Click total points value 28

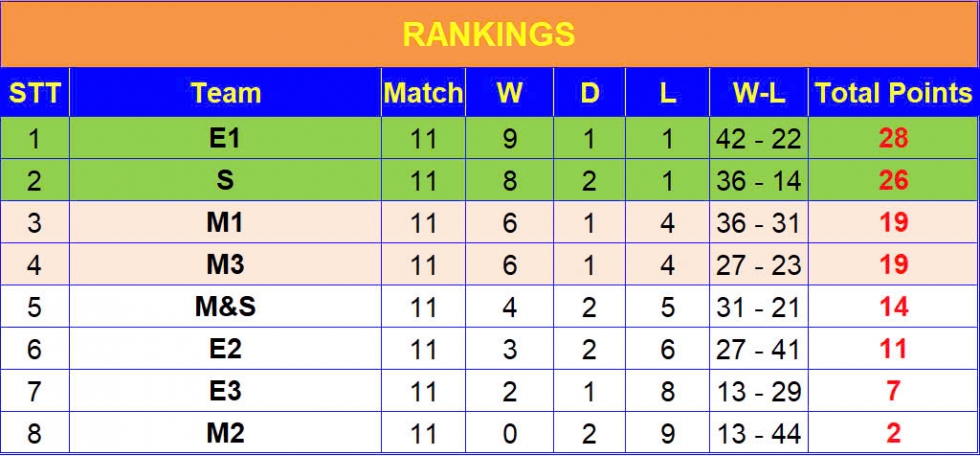pos(893,138)
